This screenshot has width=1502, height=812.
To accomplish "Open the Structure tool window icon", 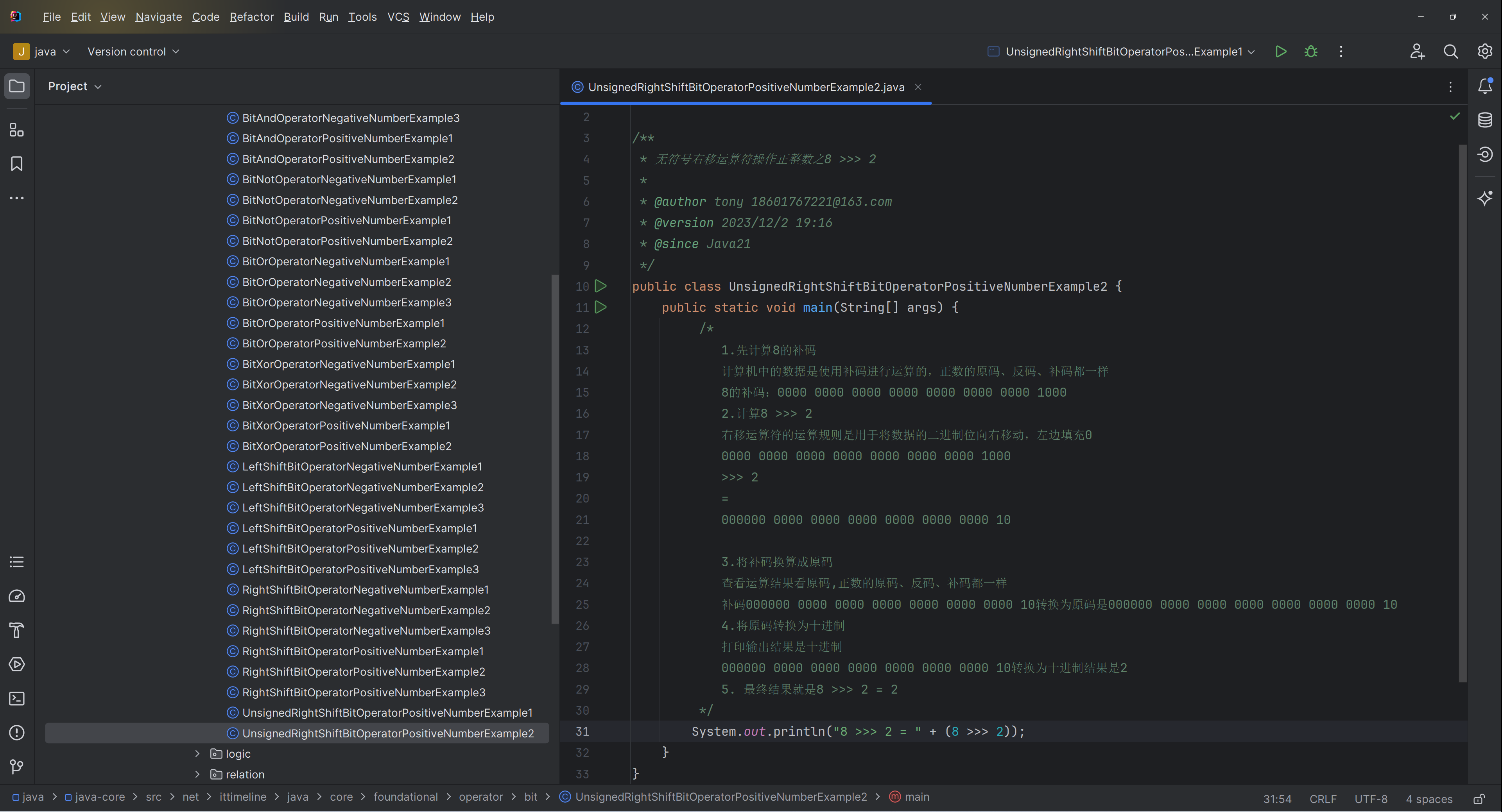I will tap(17, 129).
